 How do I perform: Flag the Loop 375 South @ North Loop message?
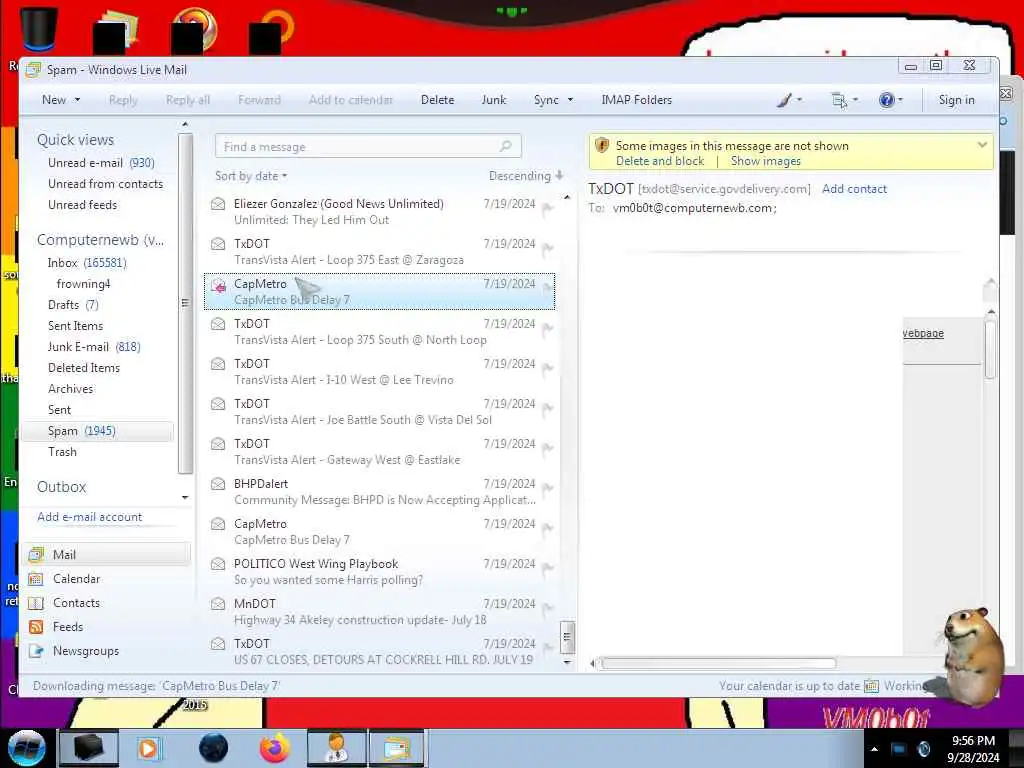coord(548,328)
